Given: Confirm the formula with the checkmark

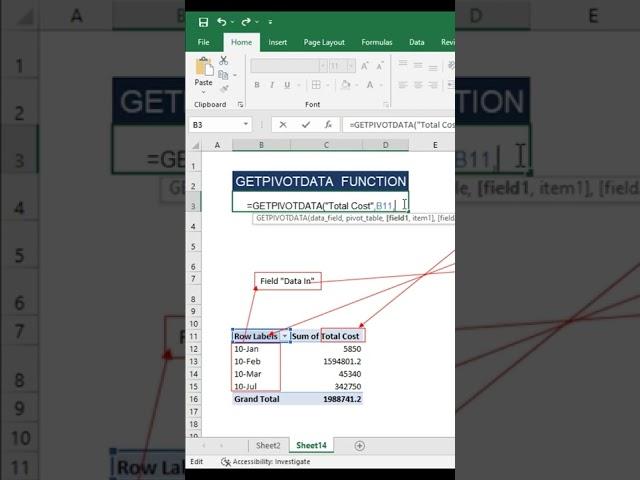Looking at the screenshot, I should (306, 124).
